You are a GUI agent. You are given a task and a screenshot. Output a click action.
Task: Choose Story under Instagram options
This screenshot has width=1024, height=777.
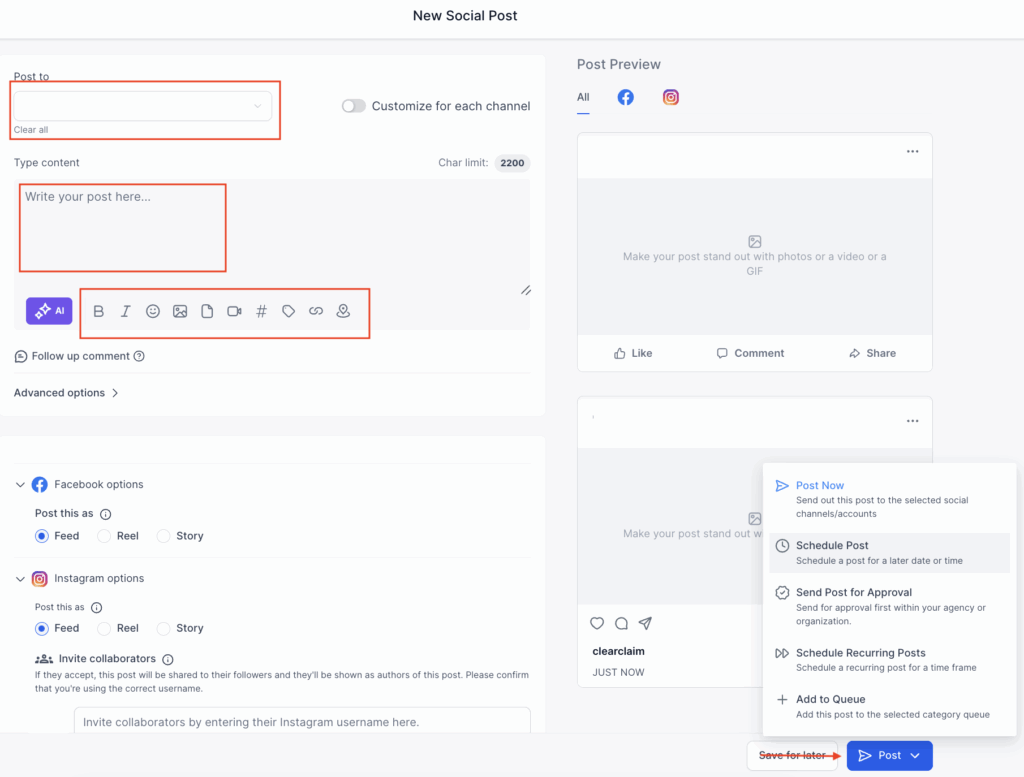tap(164, 628)
